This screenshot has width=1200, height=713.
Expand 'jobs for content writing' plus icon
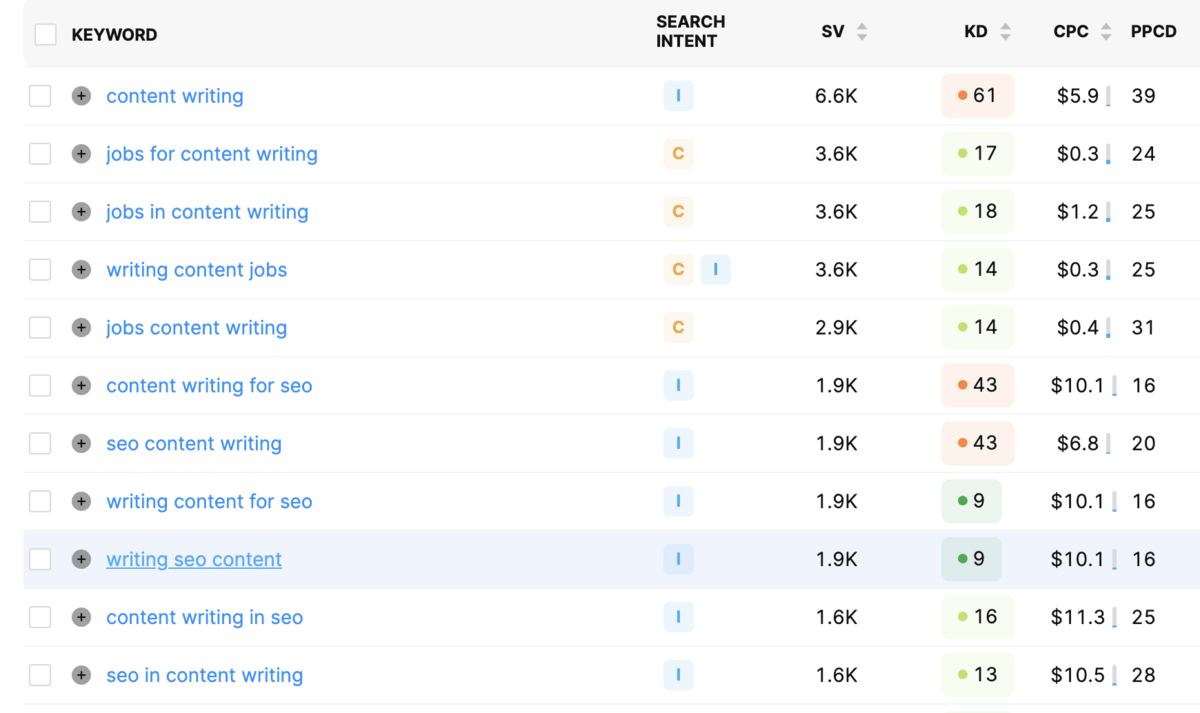click(82, 154)
